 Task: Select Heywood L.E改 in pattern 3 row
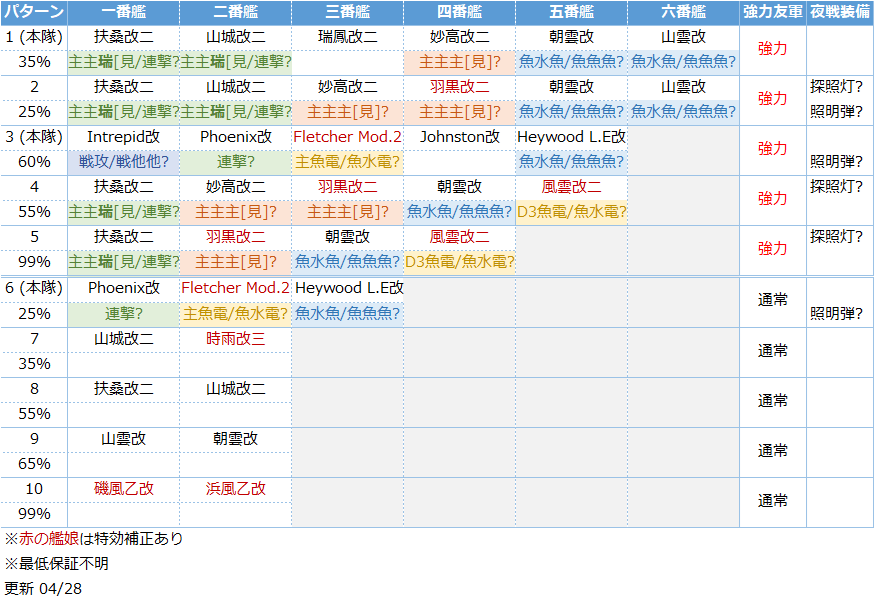click(x=572, y=137)
